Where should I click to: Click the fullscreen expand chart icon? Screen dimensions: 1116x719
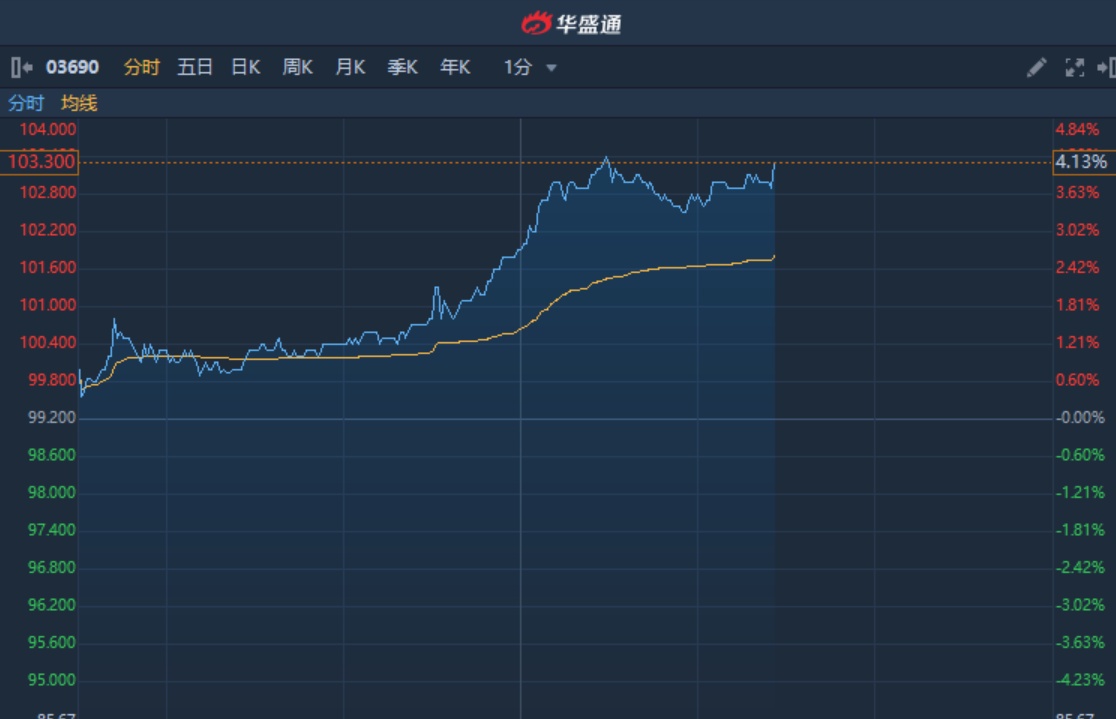coord(1074,67)
